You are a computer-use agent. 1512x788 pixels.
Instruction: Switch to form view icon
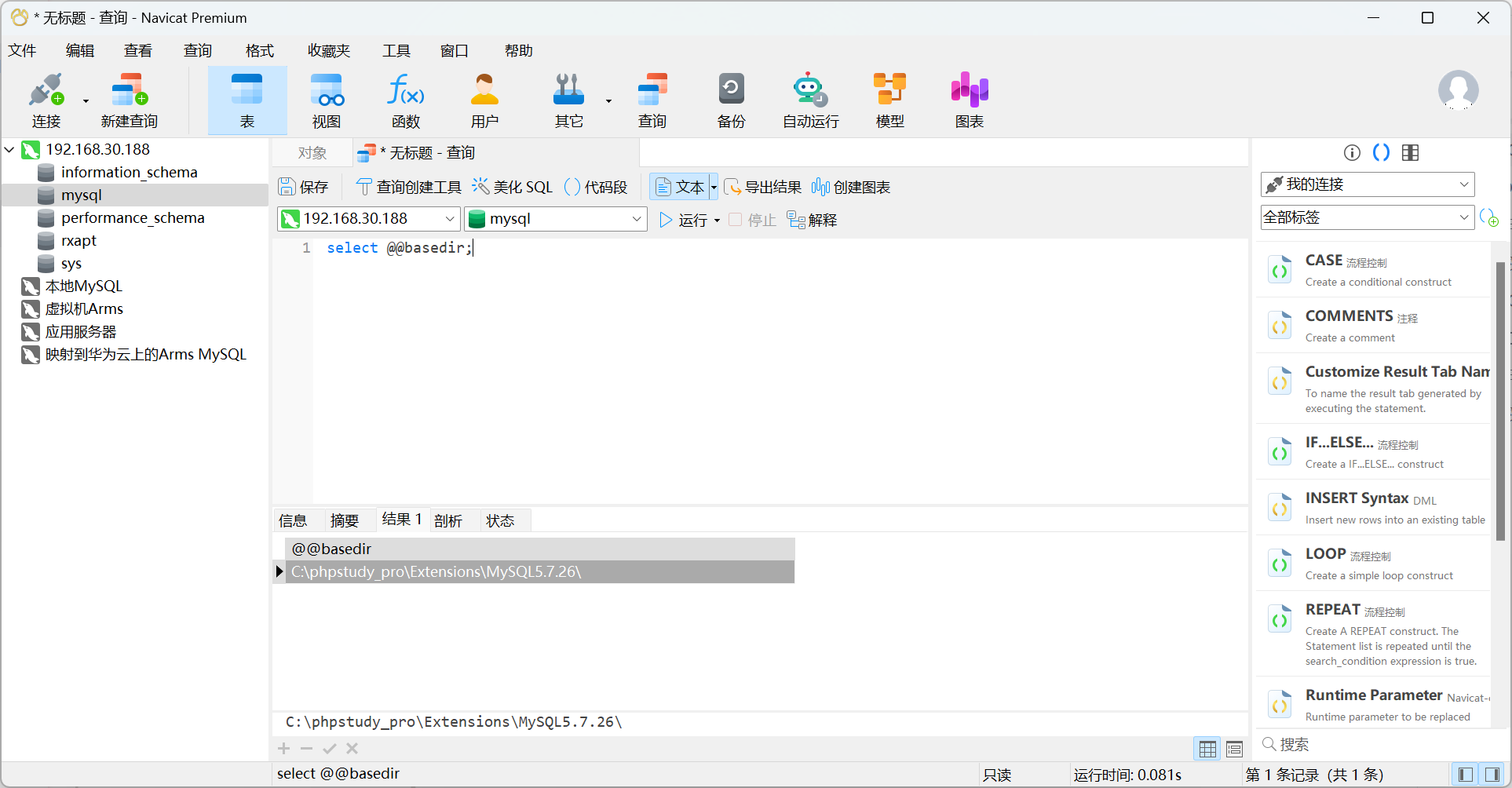(1235, 749)
